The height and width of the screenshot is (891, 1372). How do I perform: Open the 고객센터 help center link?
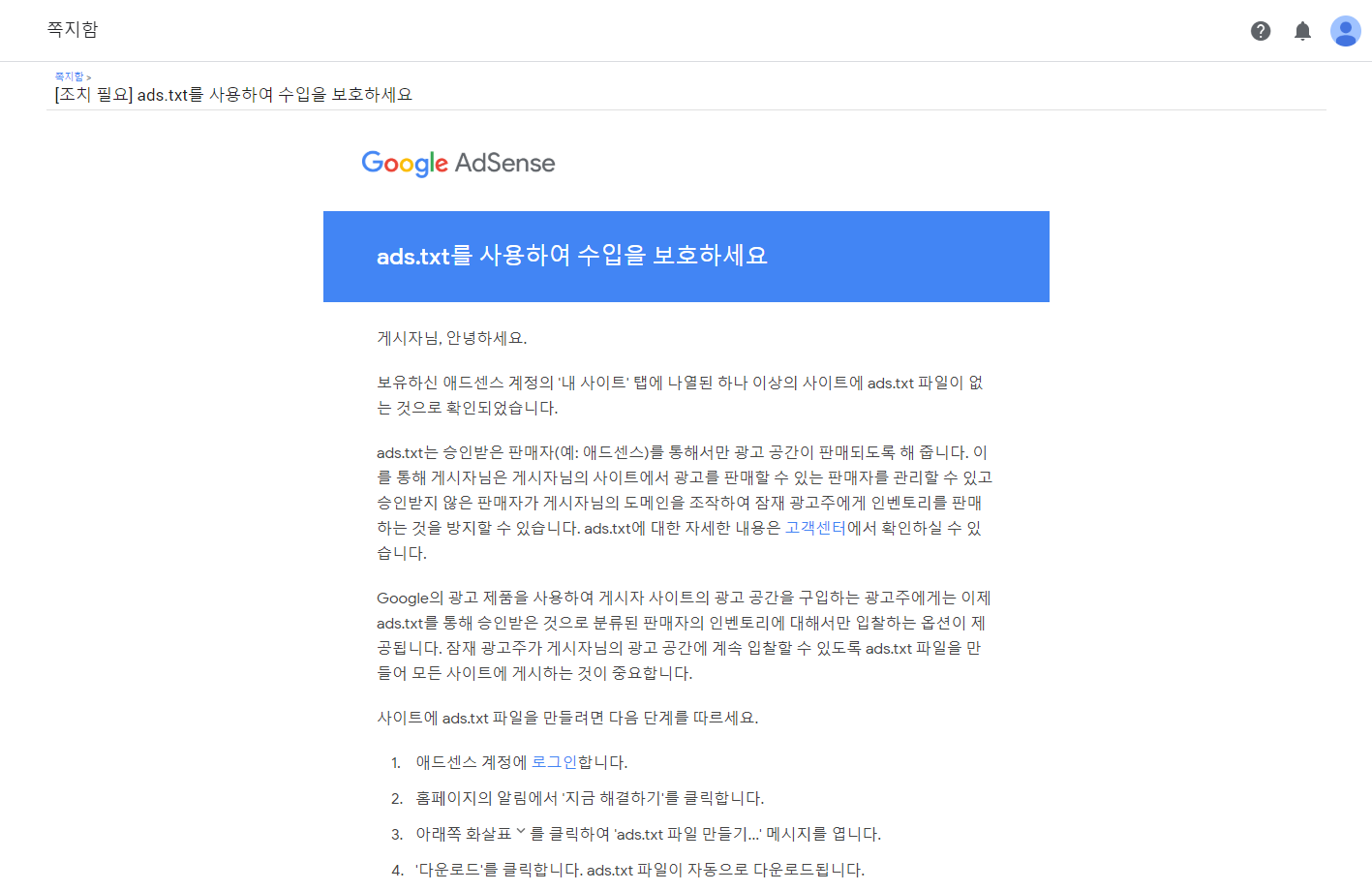point(815,528)
